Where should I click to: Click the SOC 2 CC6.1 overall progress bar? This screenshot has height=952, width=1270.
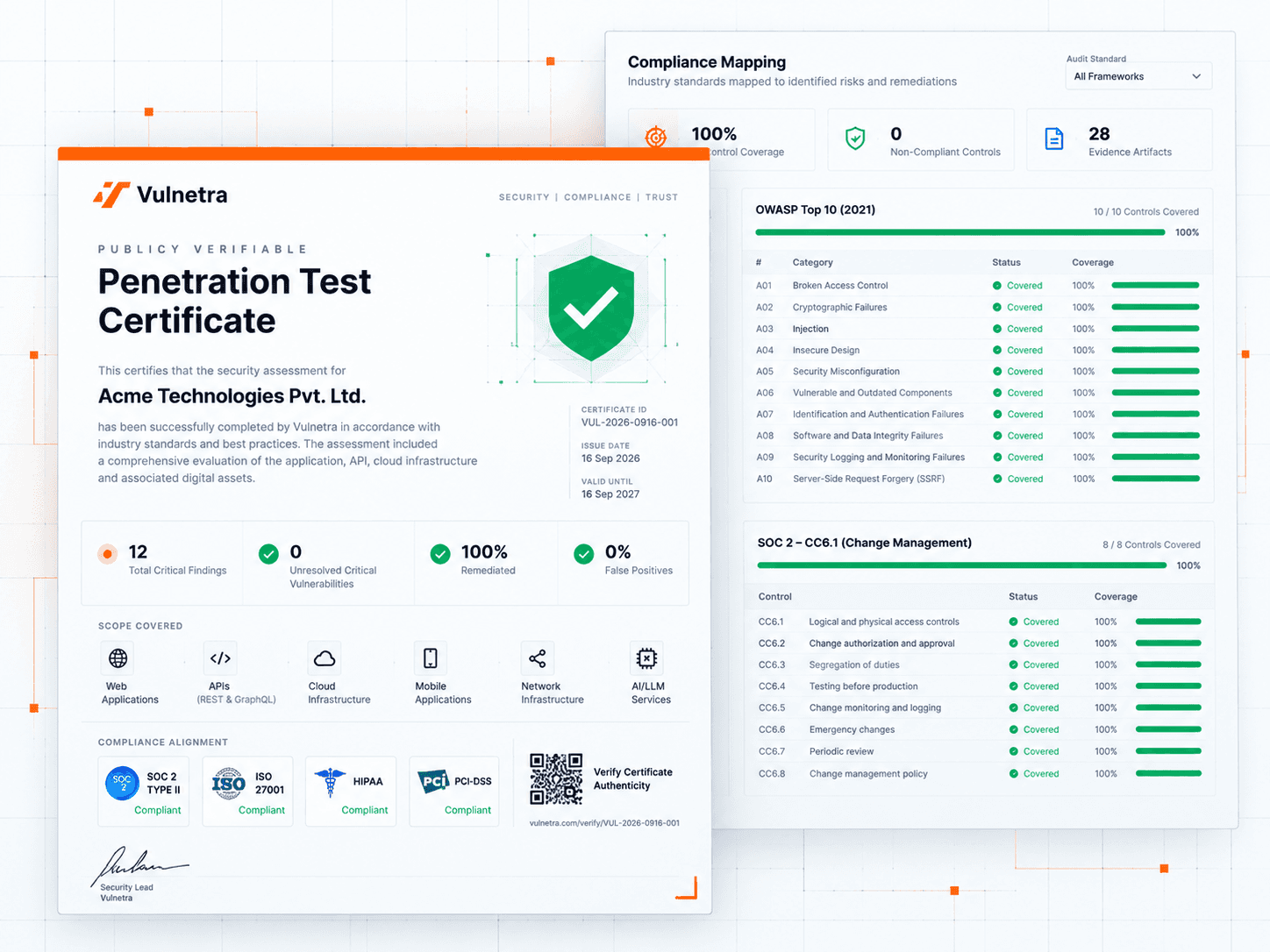pyautogui.click(x=962, y=565)
